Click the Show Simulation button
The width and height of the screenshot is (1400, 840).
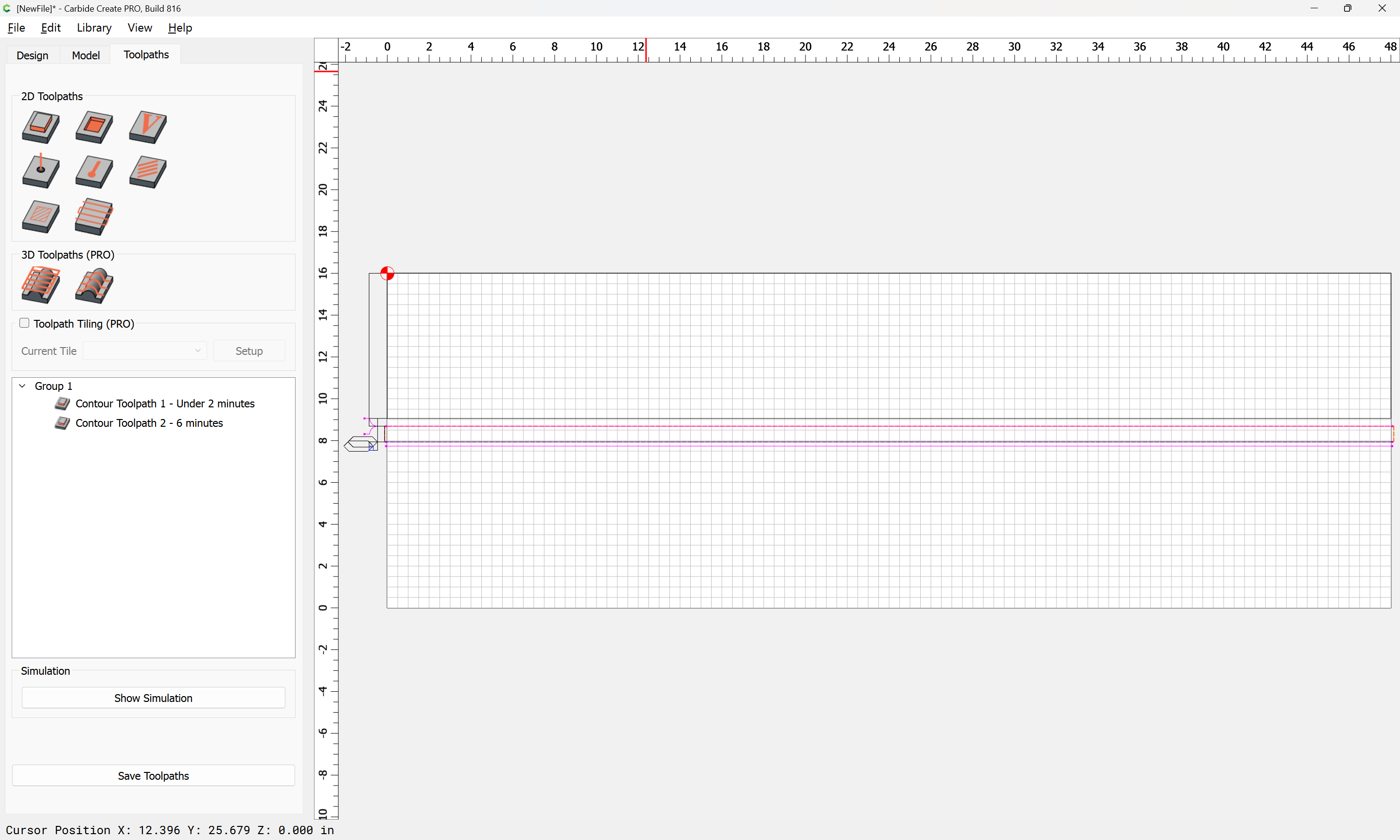153,698
